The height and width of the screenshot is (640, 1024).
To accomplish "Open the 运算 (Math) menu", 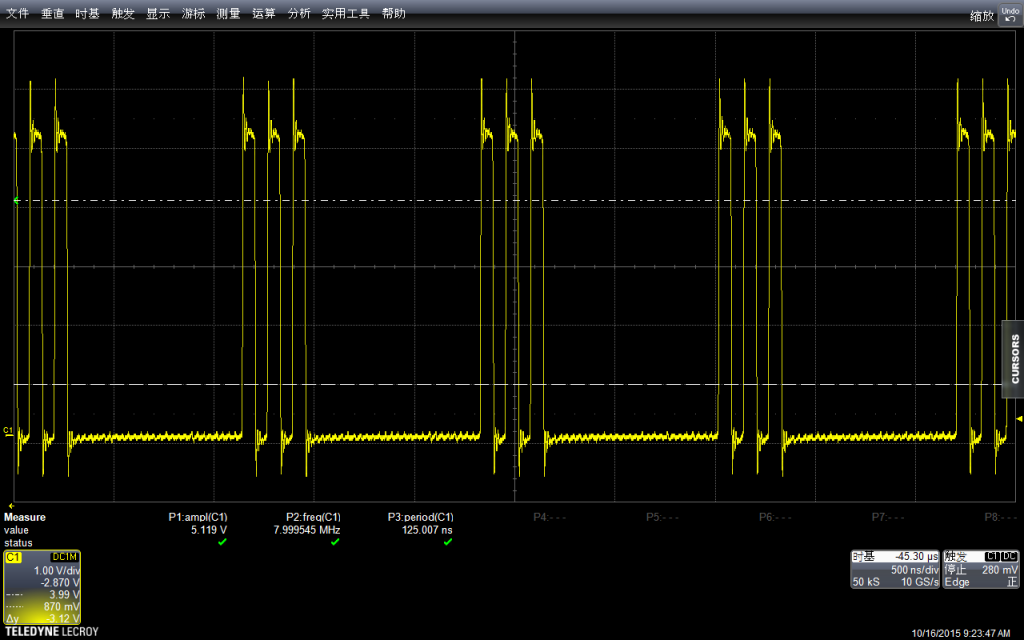I will 264,13.
